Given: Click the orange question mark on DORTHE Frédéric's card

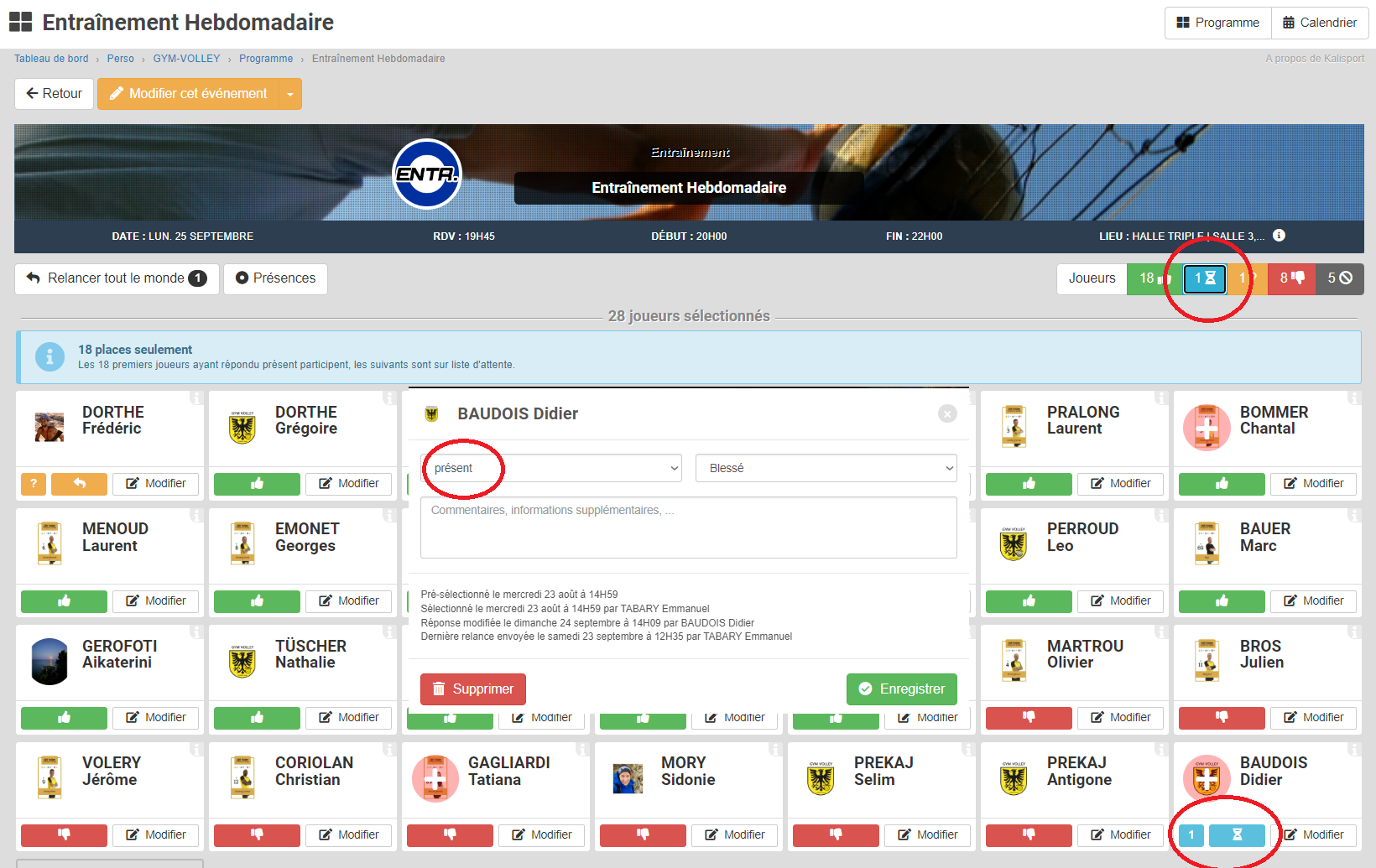Looking at the screenshot, I should (34, 484).
